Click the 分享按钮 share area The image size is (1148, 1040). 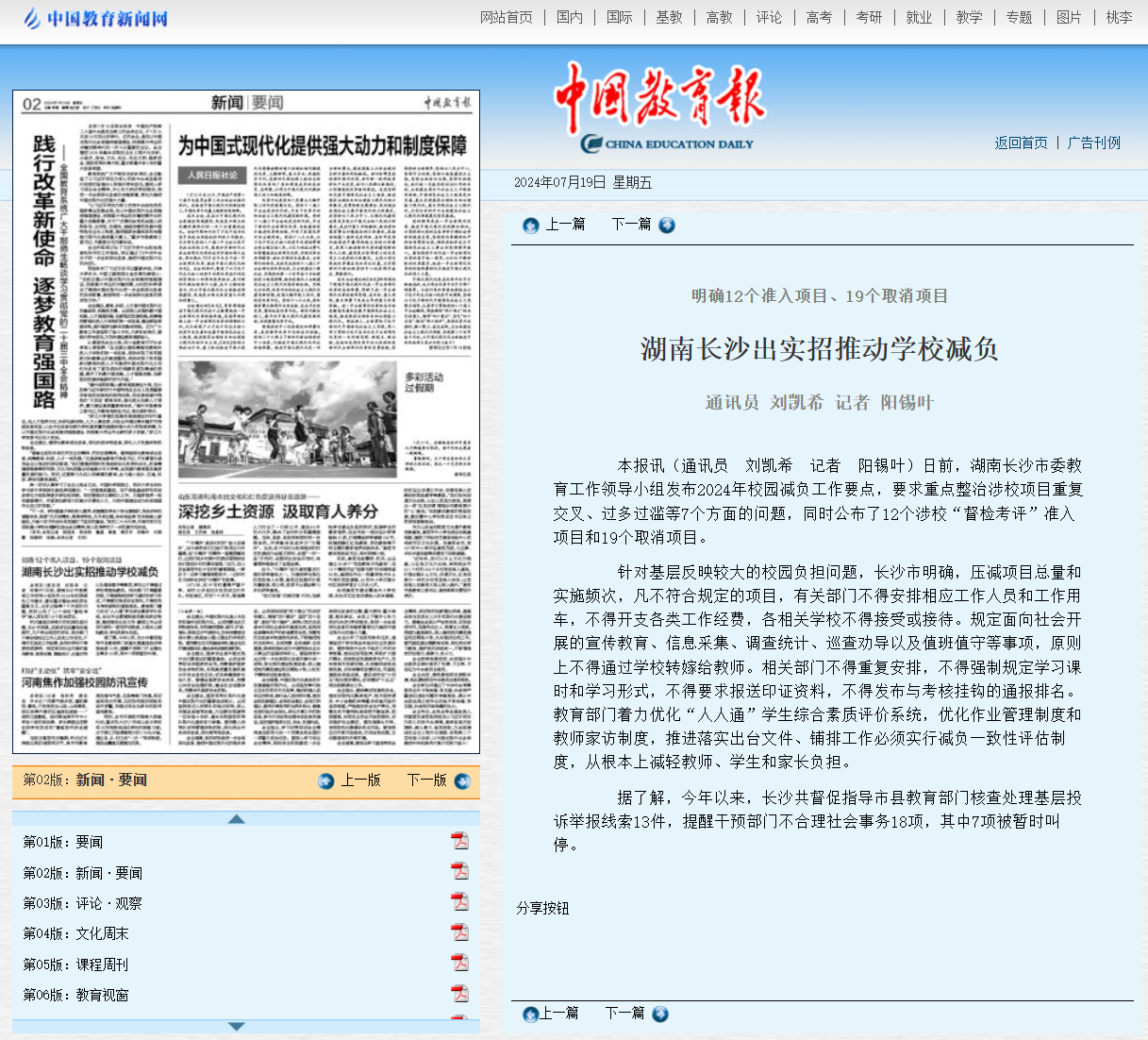pyautogui.click(x=543, y=908)
